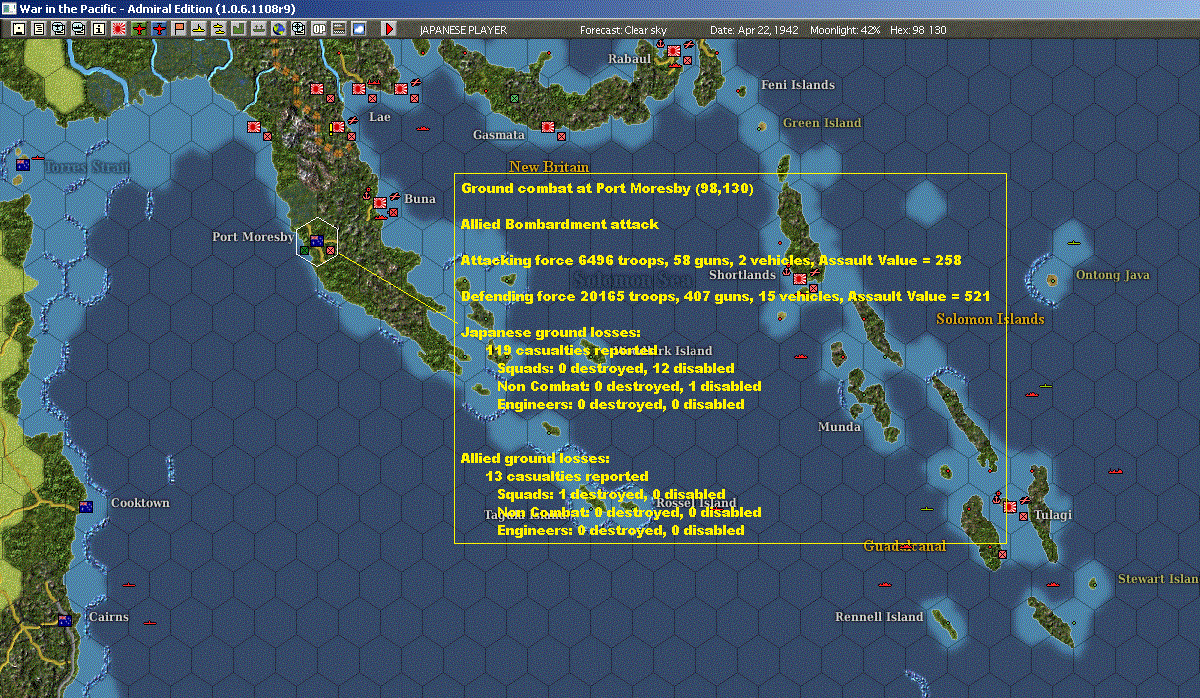Viewport: 1200px width, 698px height.
Task: Click 'Hex: 98 130' in the status bar
Action: tap(919, 30)
